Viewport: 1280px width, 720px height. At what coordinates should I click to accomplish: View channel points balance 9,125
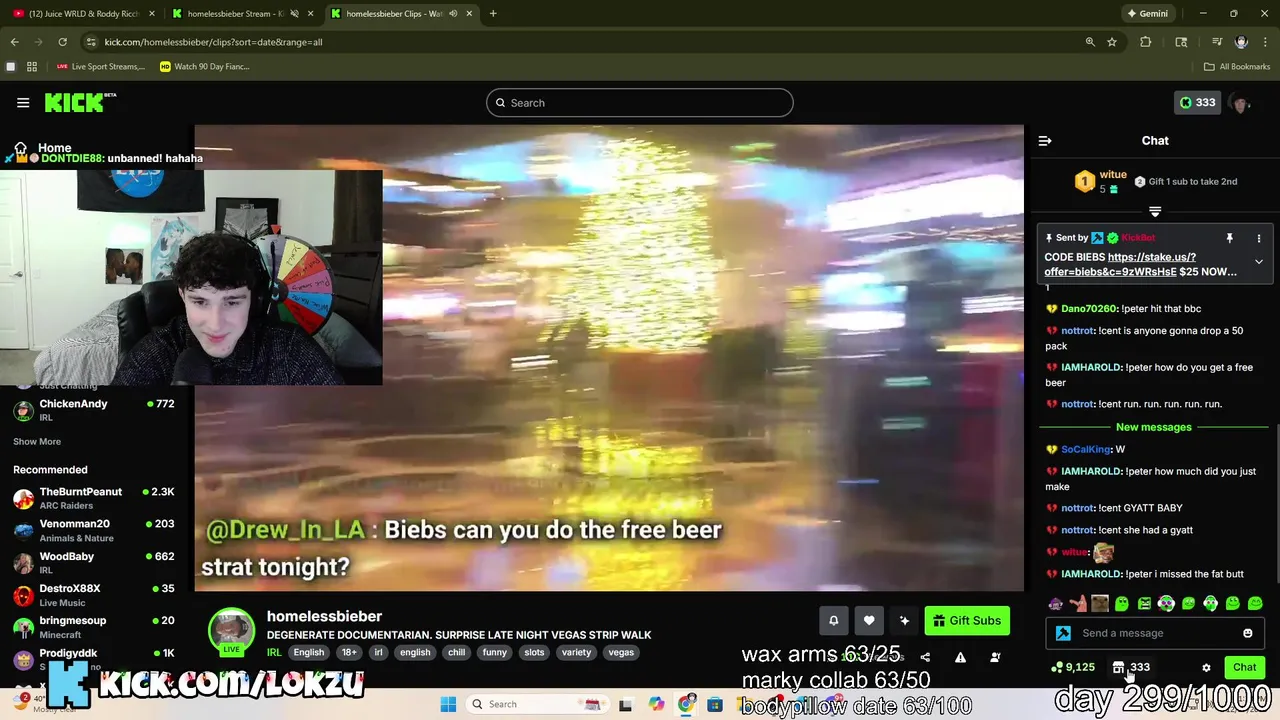click(1073, 667)
